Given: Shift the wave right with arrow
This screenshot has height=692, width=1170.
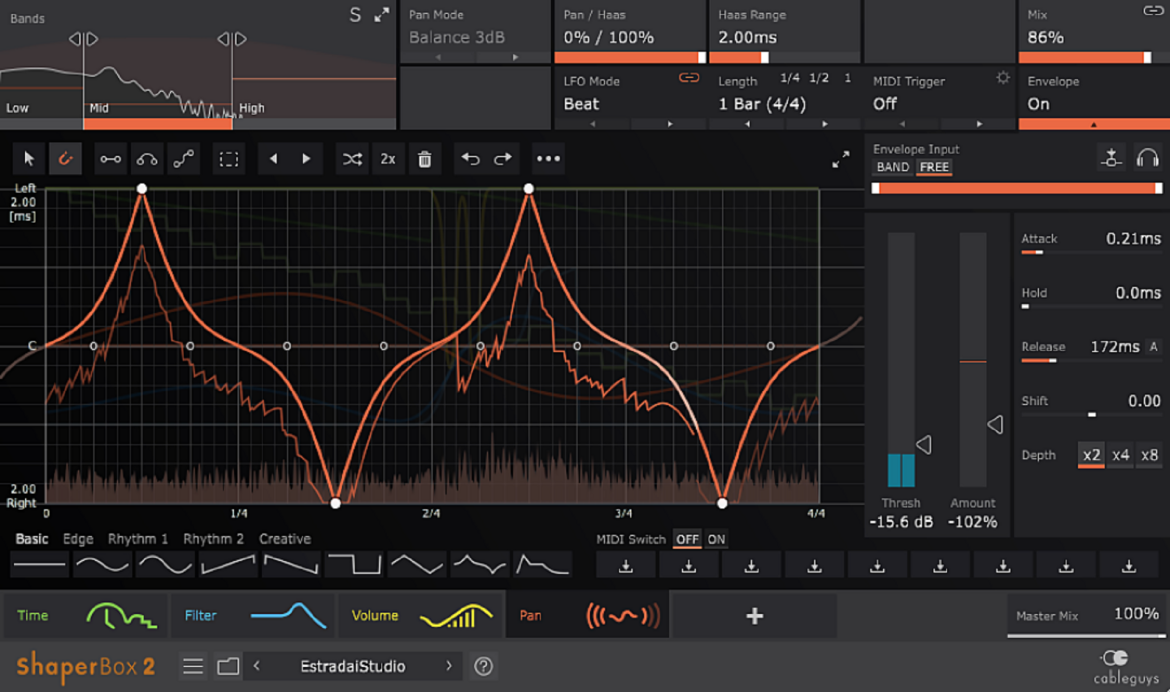Looking at the screenshot, I should (306, 159).
